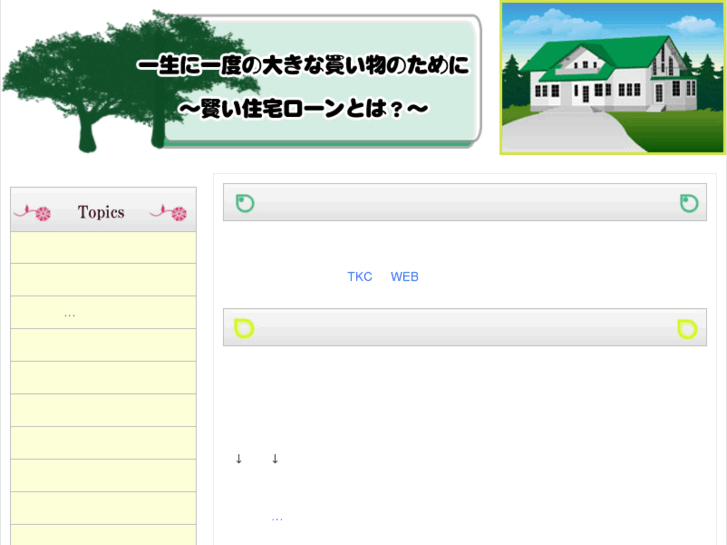Viewport: 727px width, 545px height.
Task: Click the first down arrow in the article
Action: click(239, 459)
